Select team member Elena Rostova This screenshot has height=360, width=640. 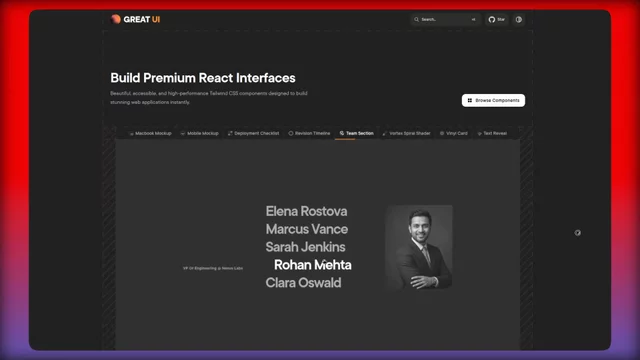[306, 211]
